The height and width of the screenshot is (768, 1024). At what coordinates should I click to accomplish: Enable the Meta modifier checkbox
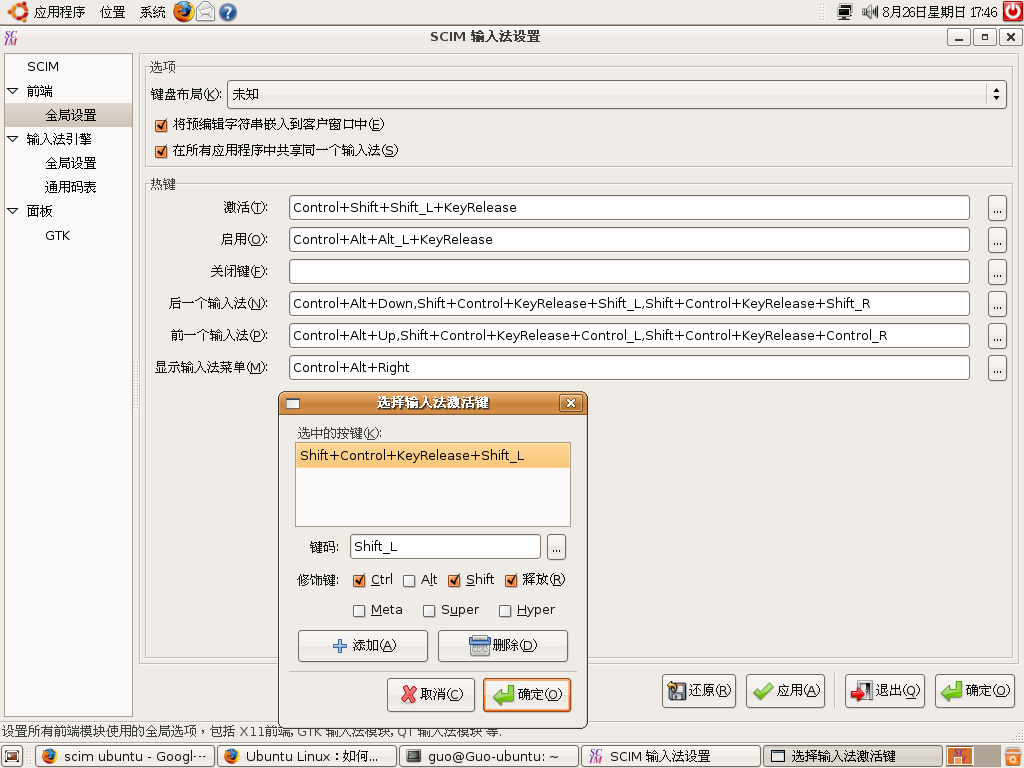click(x=359, y=611)
